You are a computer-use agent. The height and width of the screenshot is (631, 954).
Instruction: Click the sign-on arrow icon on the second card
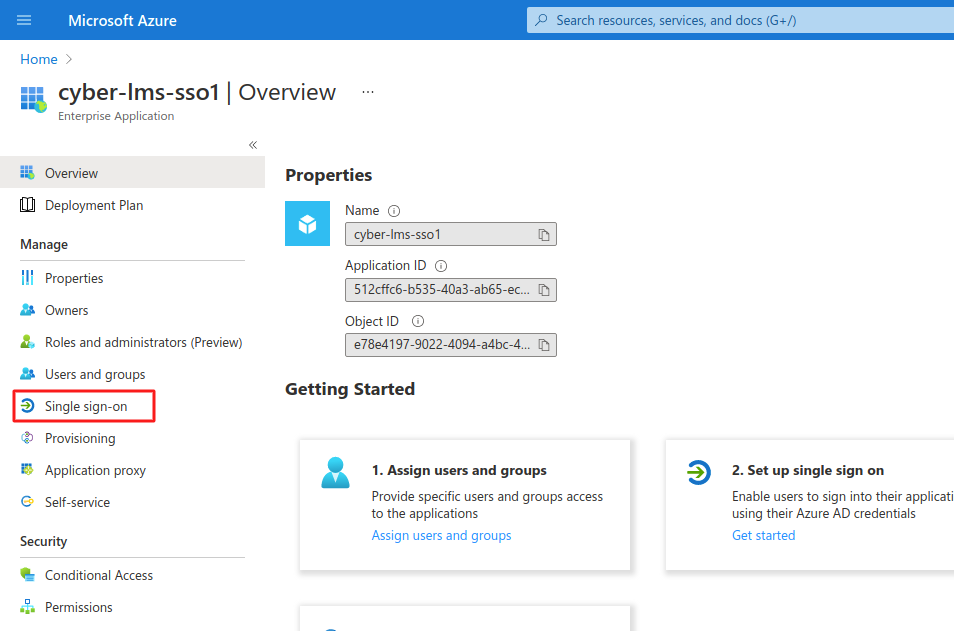pos(698,472)
